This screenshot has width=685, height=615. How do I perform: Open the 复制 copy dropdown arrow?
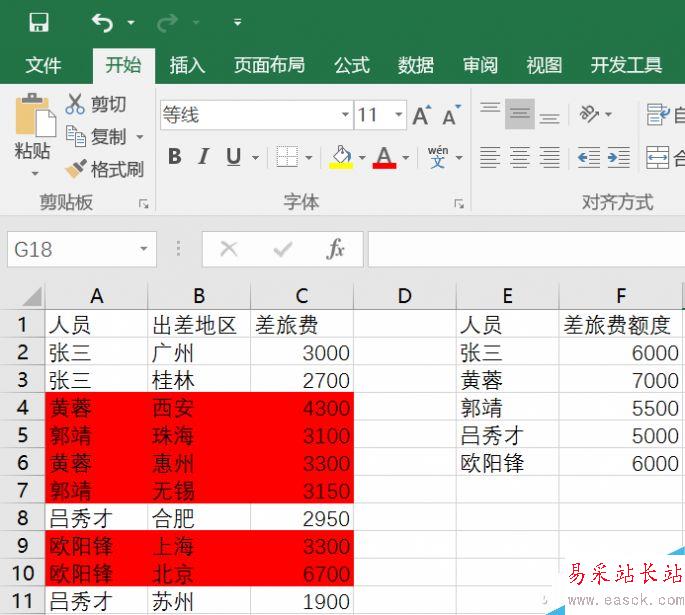[140, 137]
